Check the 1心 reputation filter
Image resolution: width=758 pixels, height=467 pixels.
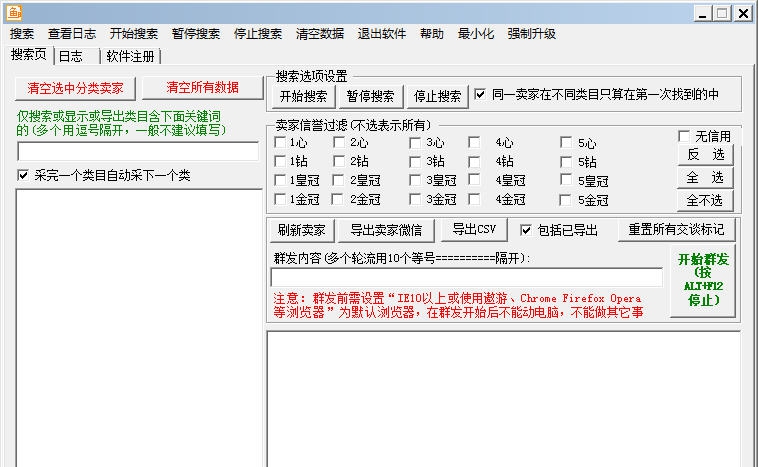coord(280,142)
